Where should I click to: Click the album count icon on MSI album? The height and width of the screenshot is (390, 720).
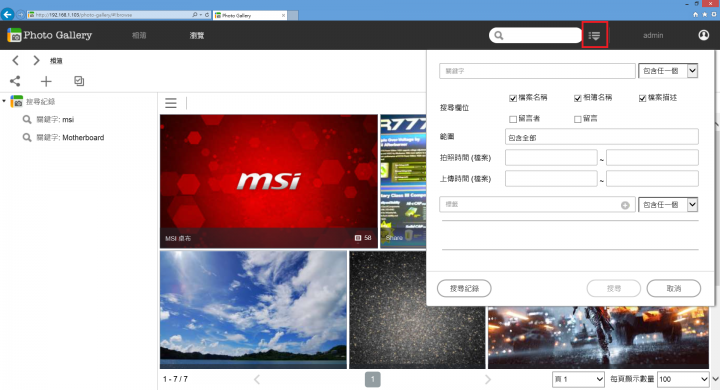(x=358, y=238)
